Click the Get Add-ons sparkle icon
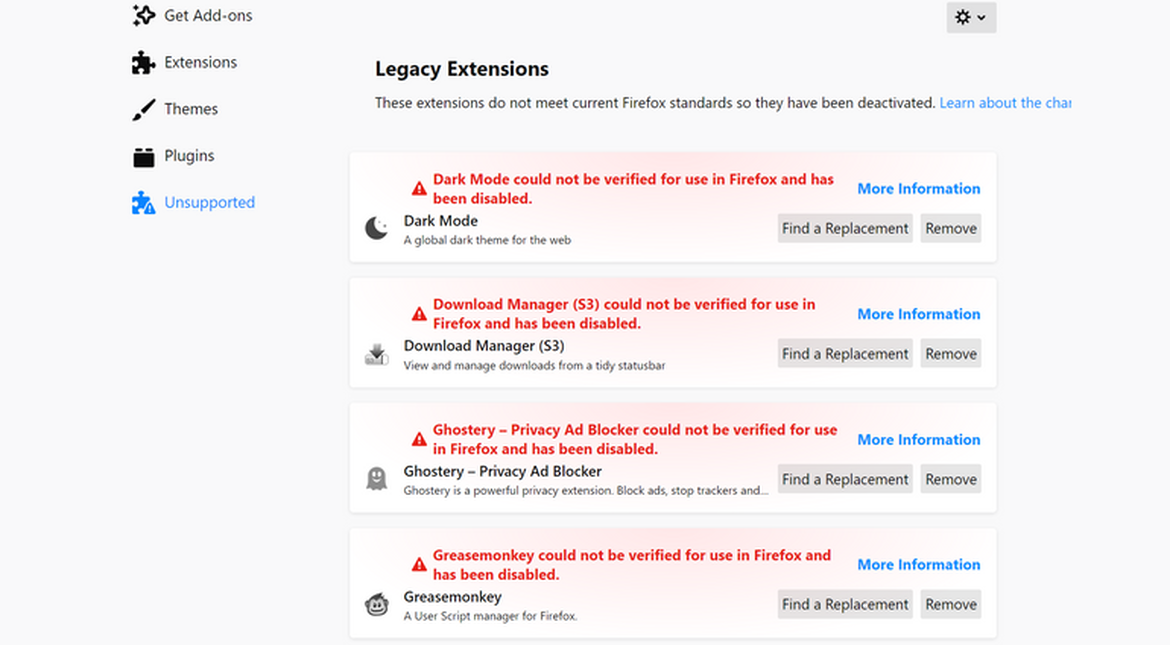This screenshot has height=645, width=1170. [x=143, y=16]
